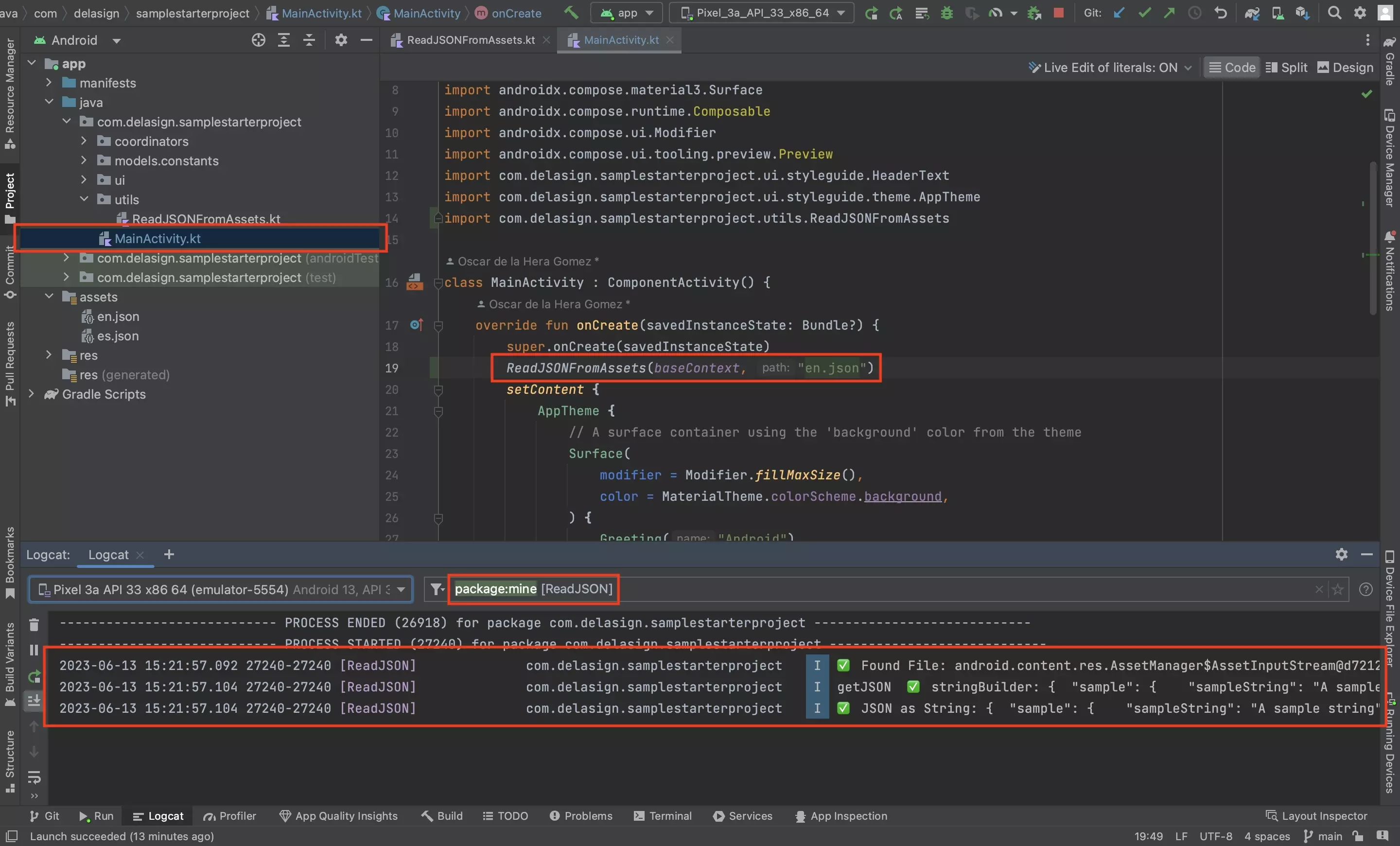Toggle Logcat filter favorite star
The height and width of the screenshot is (846, 1400).
click(1338, 589)
